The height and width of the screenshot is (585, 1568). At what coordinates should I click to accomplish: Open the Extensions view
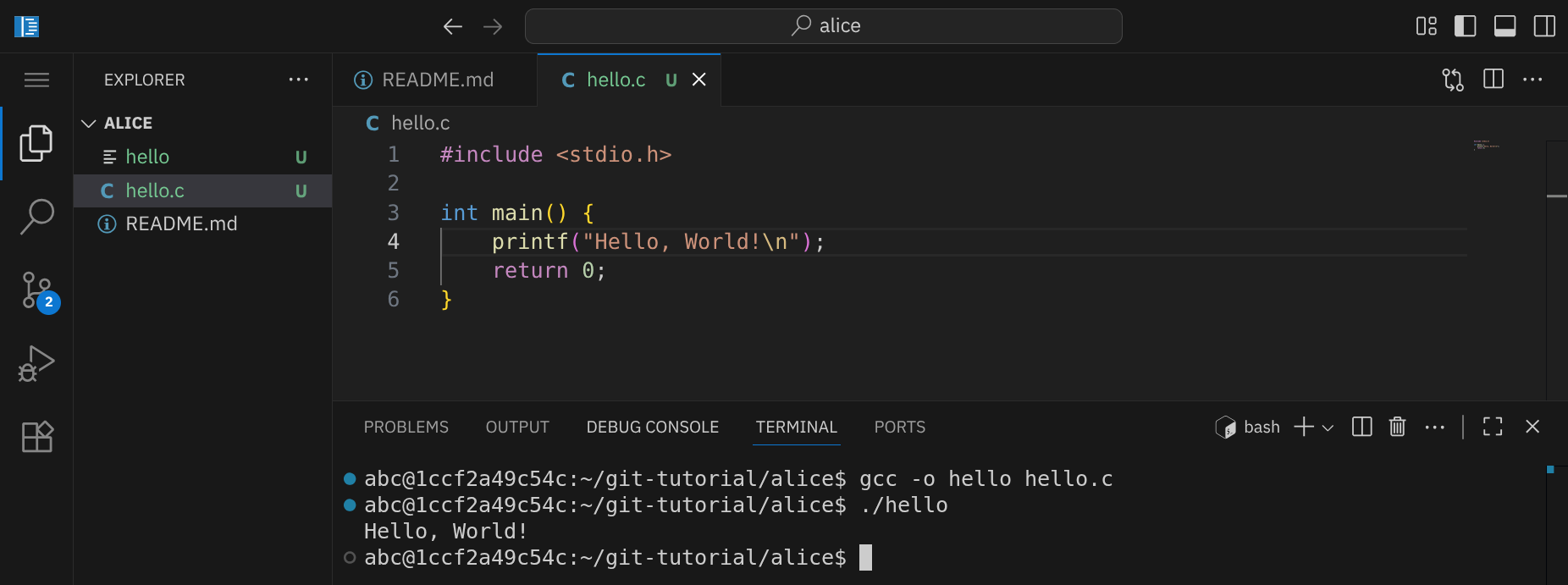pyautogui.click(x=36, y=437)
